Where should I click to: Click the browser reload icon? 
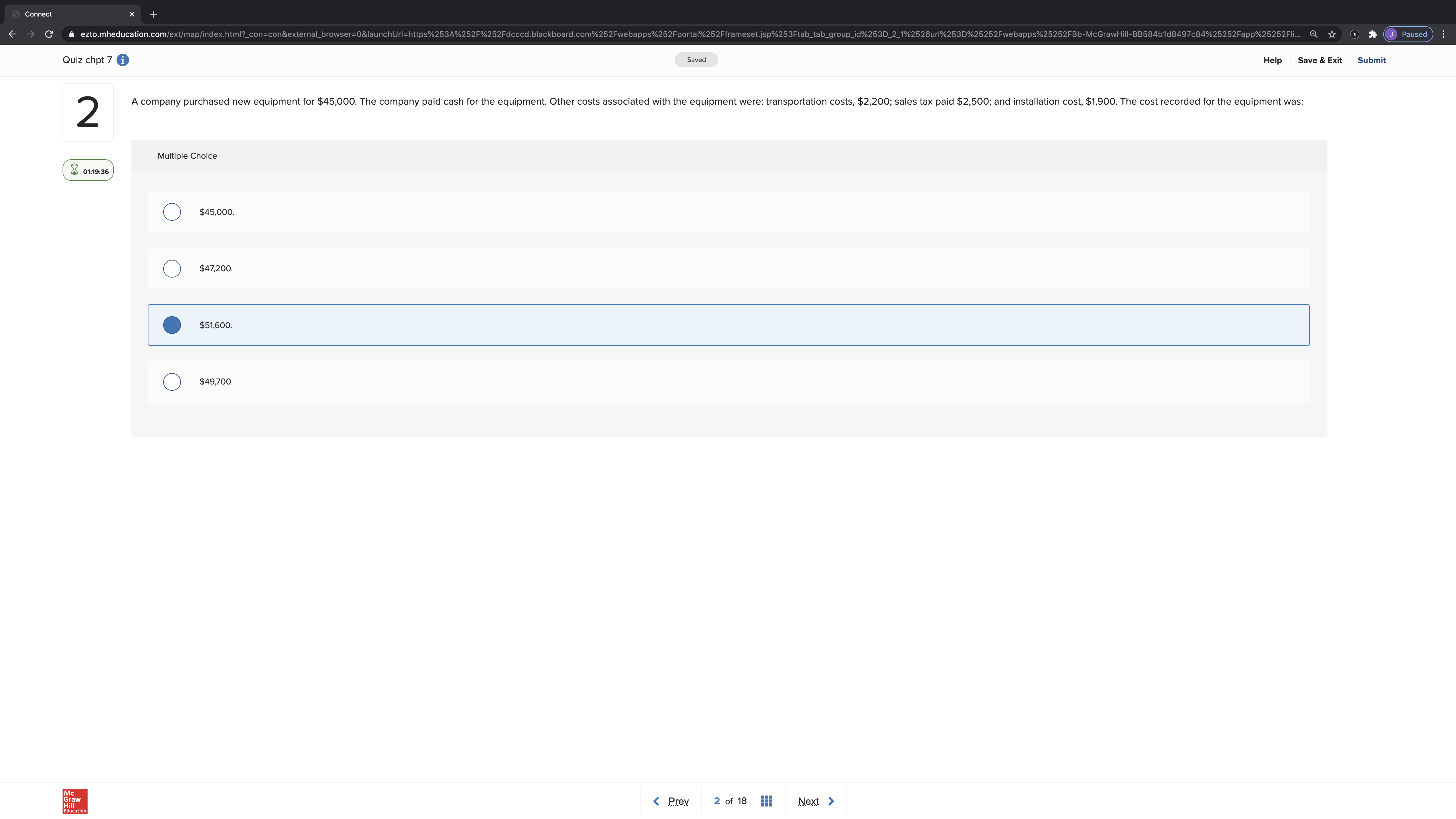[49, 34]
